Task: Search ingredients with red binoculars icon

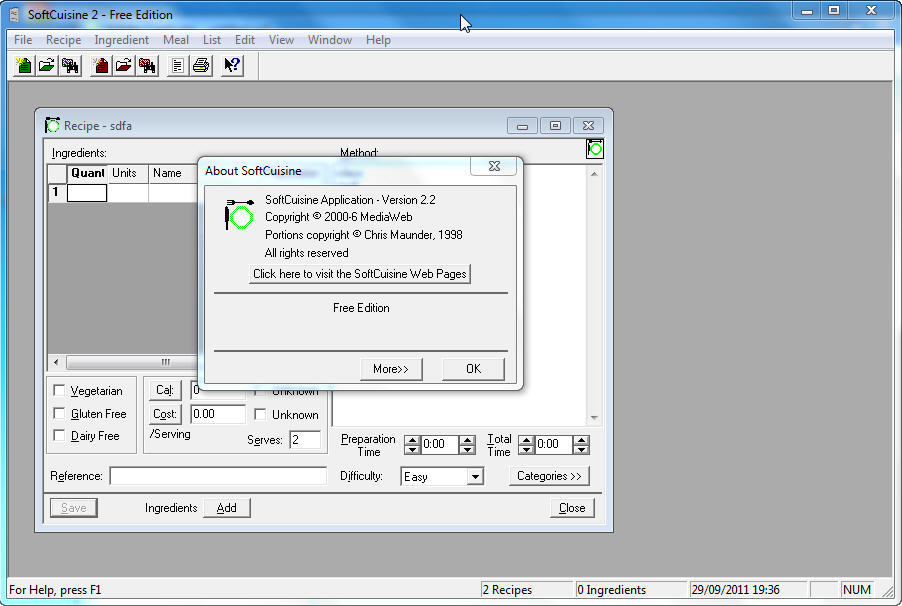Action: [147, 66]
